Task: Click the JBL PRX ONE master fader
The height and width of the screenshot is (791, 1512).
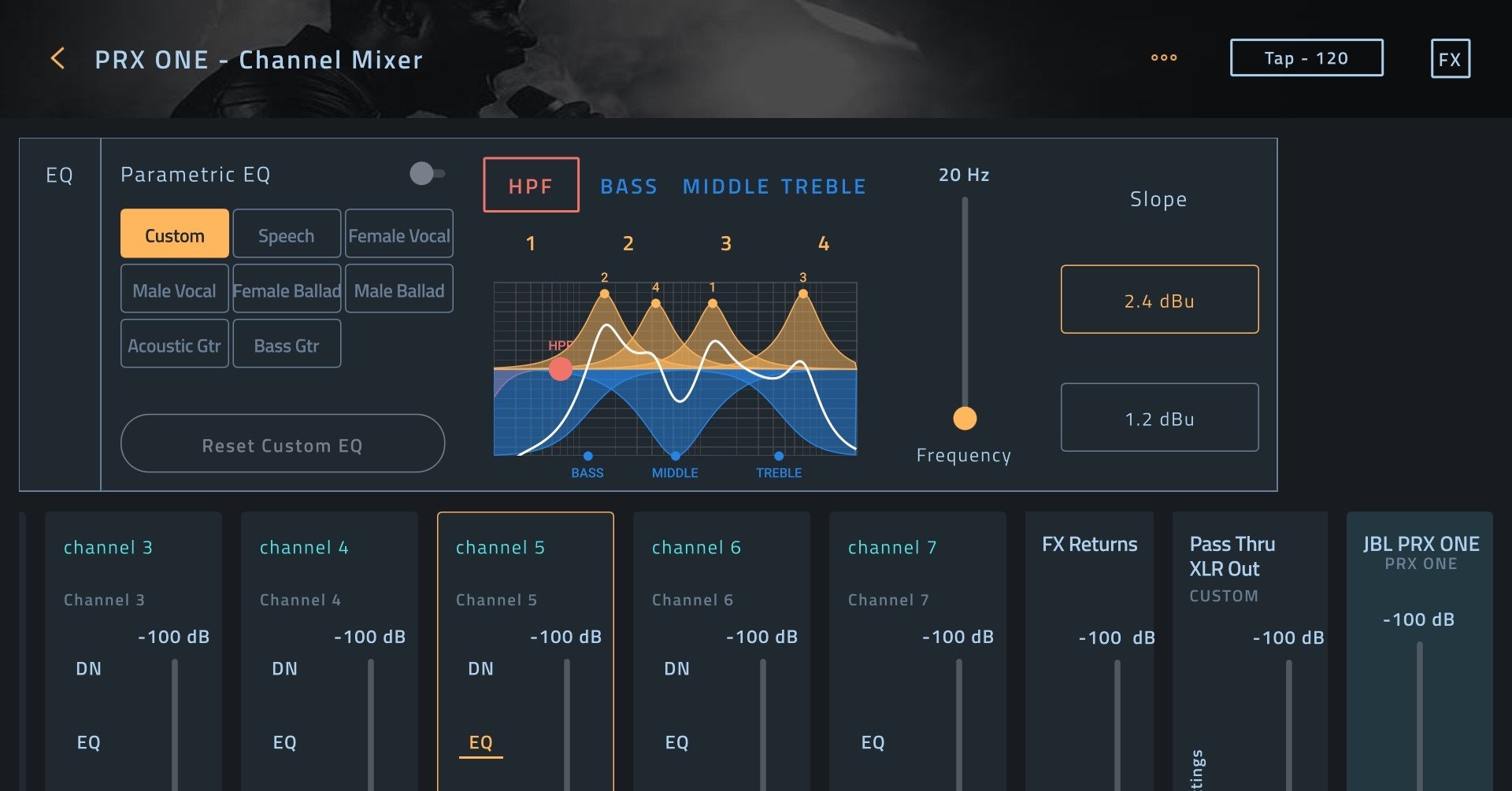Action: click(x=1420, y=716)
